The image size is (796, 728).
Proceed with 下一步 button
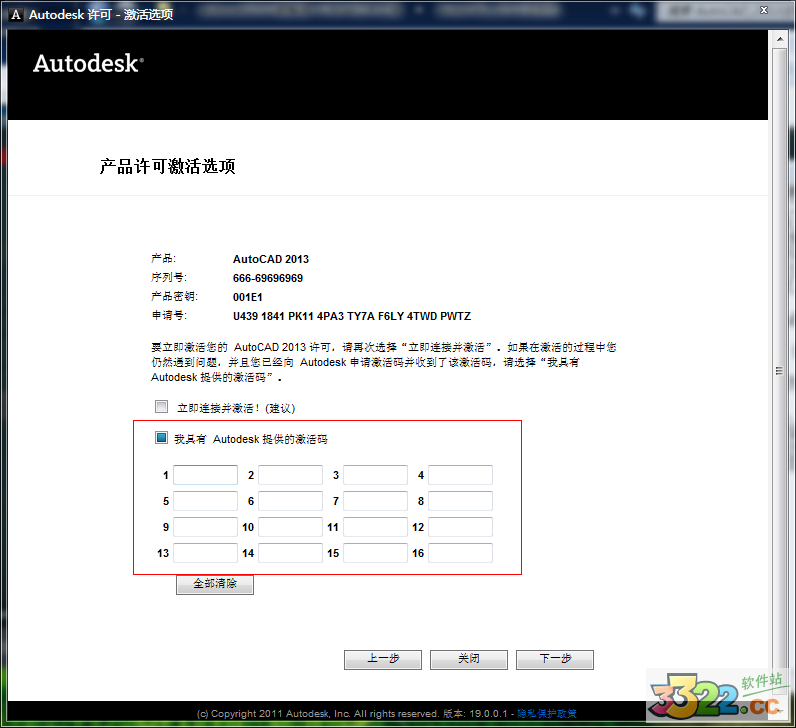[x=555, y=659]
